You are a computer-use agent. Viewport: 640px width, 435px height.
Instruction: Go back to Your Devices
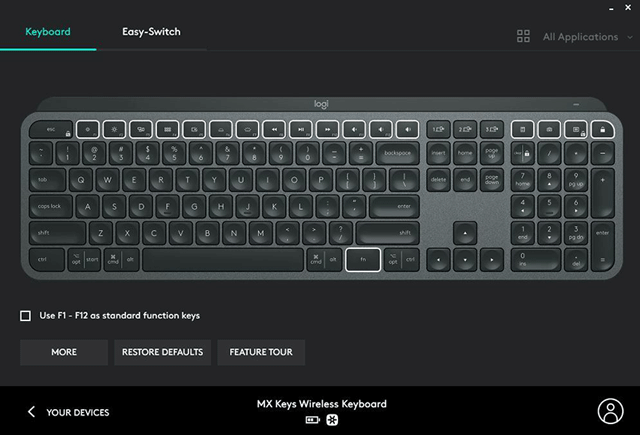(69, 412)
